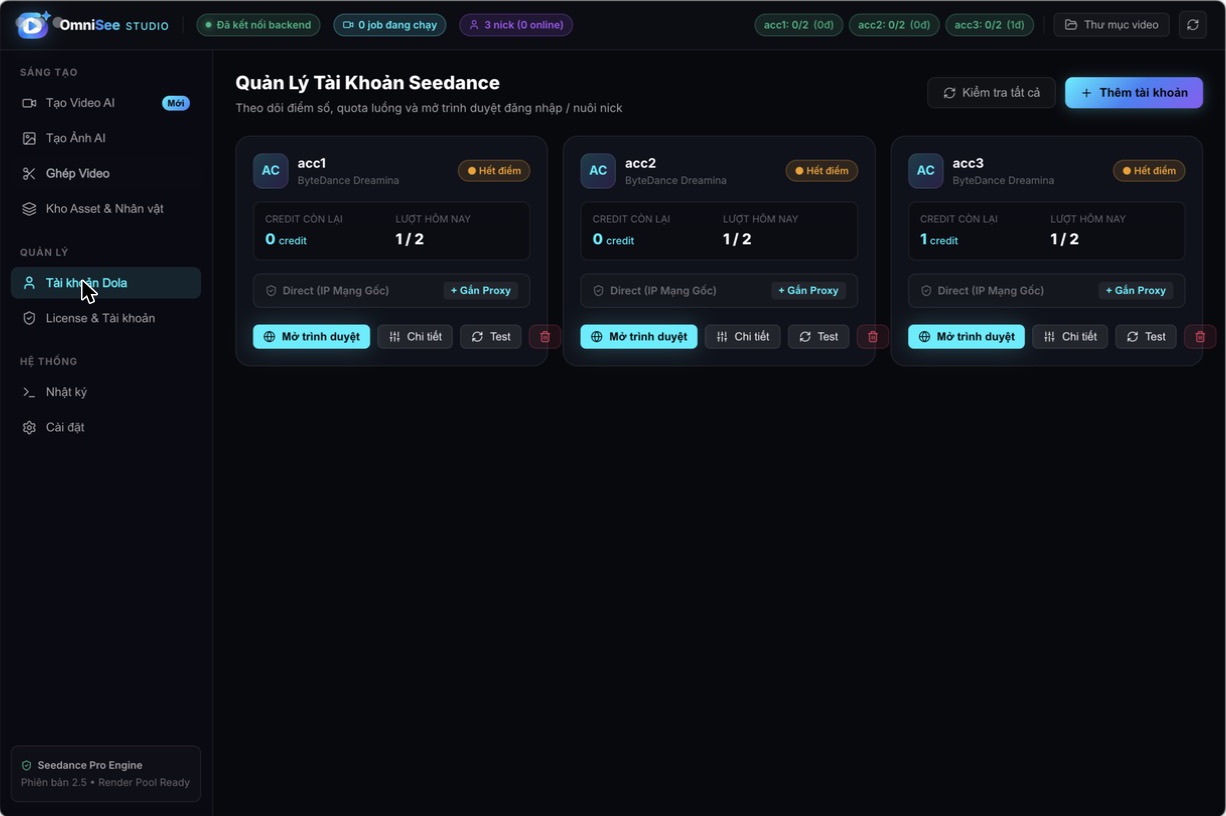
Task: Click the acc2: 0/2 quota pill
Action: click(894, 25)
